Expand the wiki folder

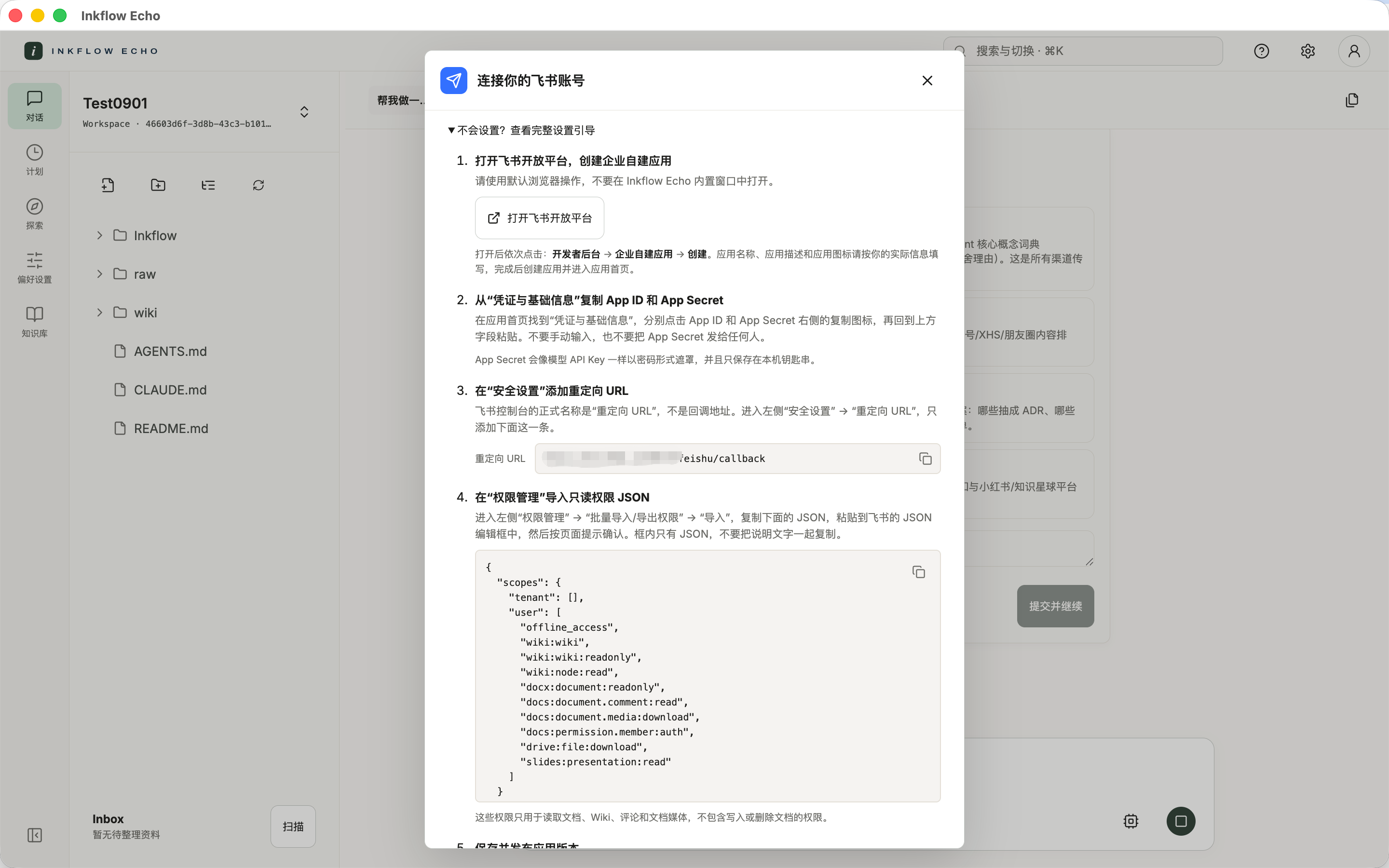pos(99,312)
